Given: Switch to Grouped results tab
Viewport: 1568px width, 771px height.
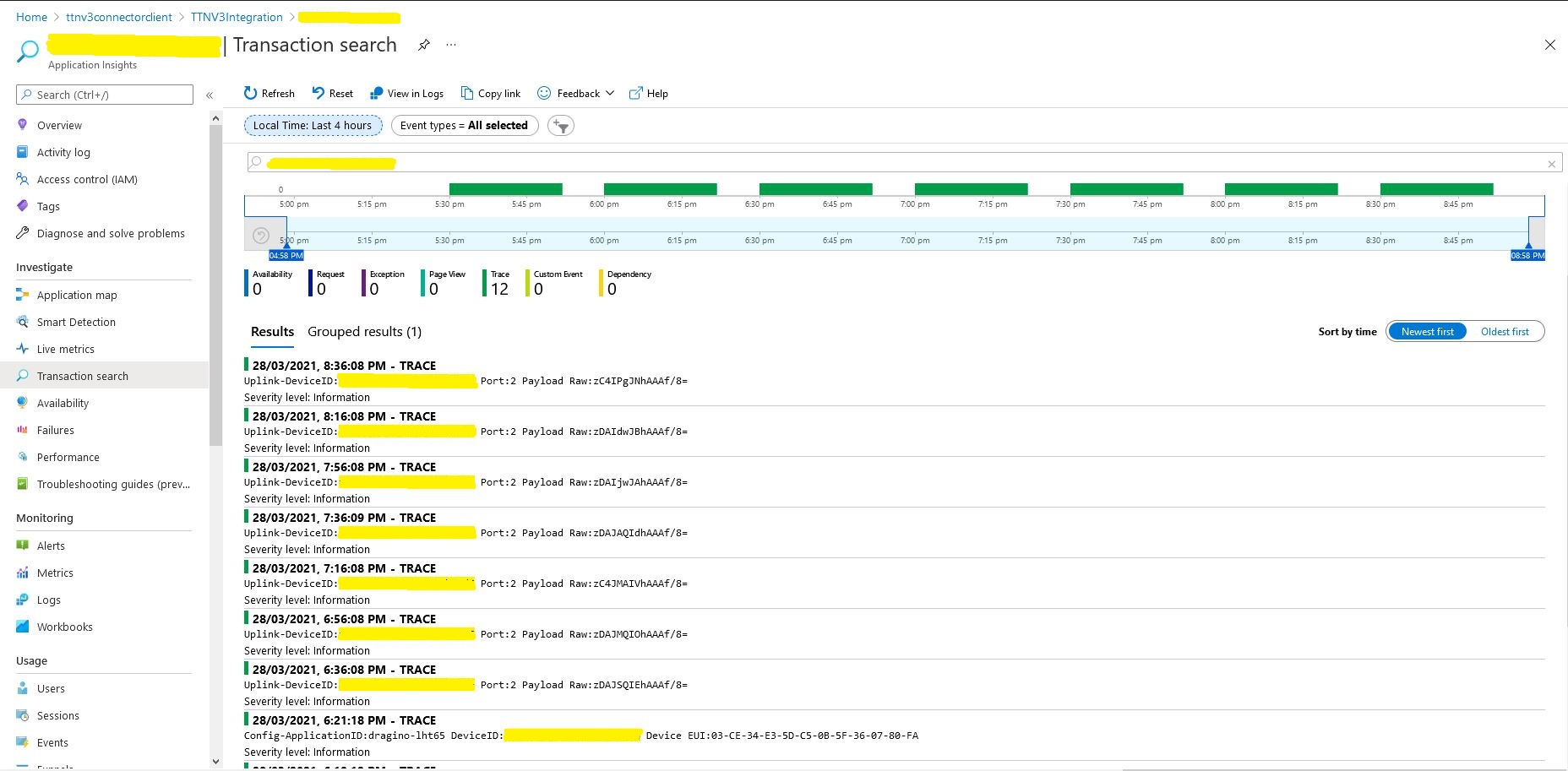Looking at the screenshot, I should tap(364, 332).
